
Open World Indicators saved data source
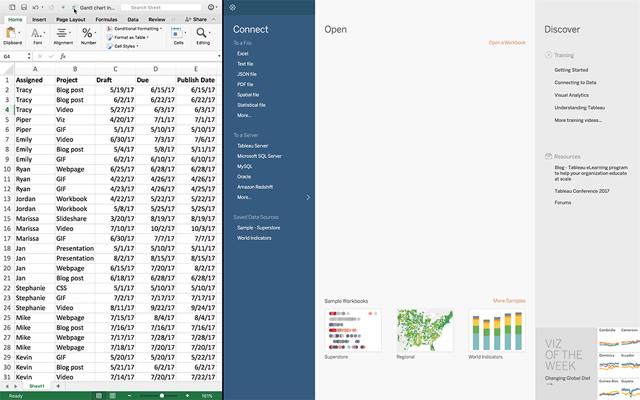[254, 238]
